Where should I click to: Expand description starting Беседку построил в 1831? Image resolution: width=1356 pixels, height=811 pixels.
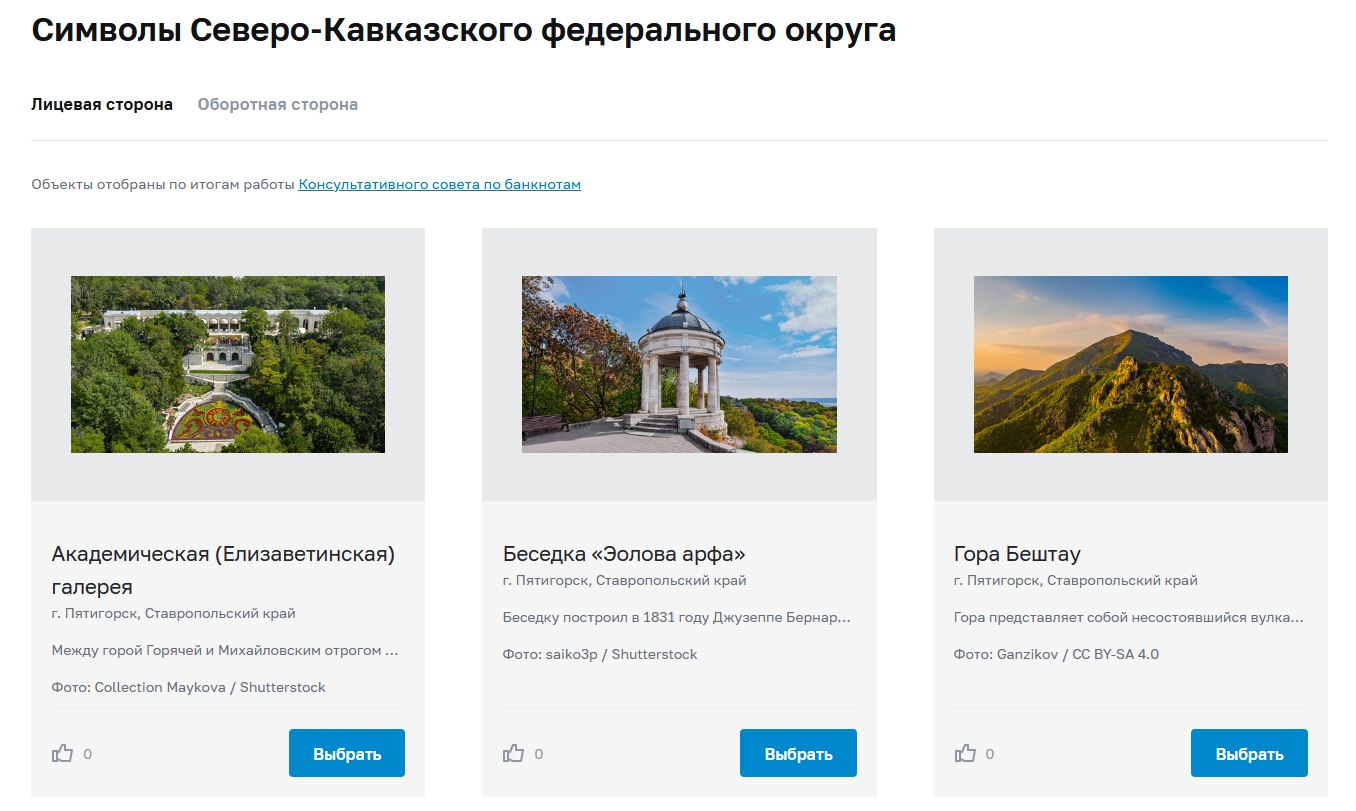677,618
